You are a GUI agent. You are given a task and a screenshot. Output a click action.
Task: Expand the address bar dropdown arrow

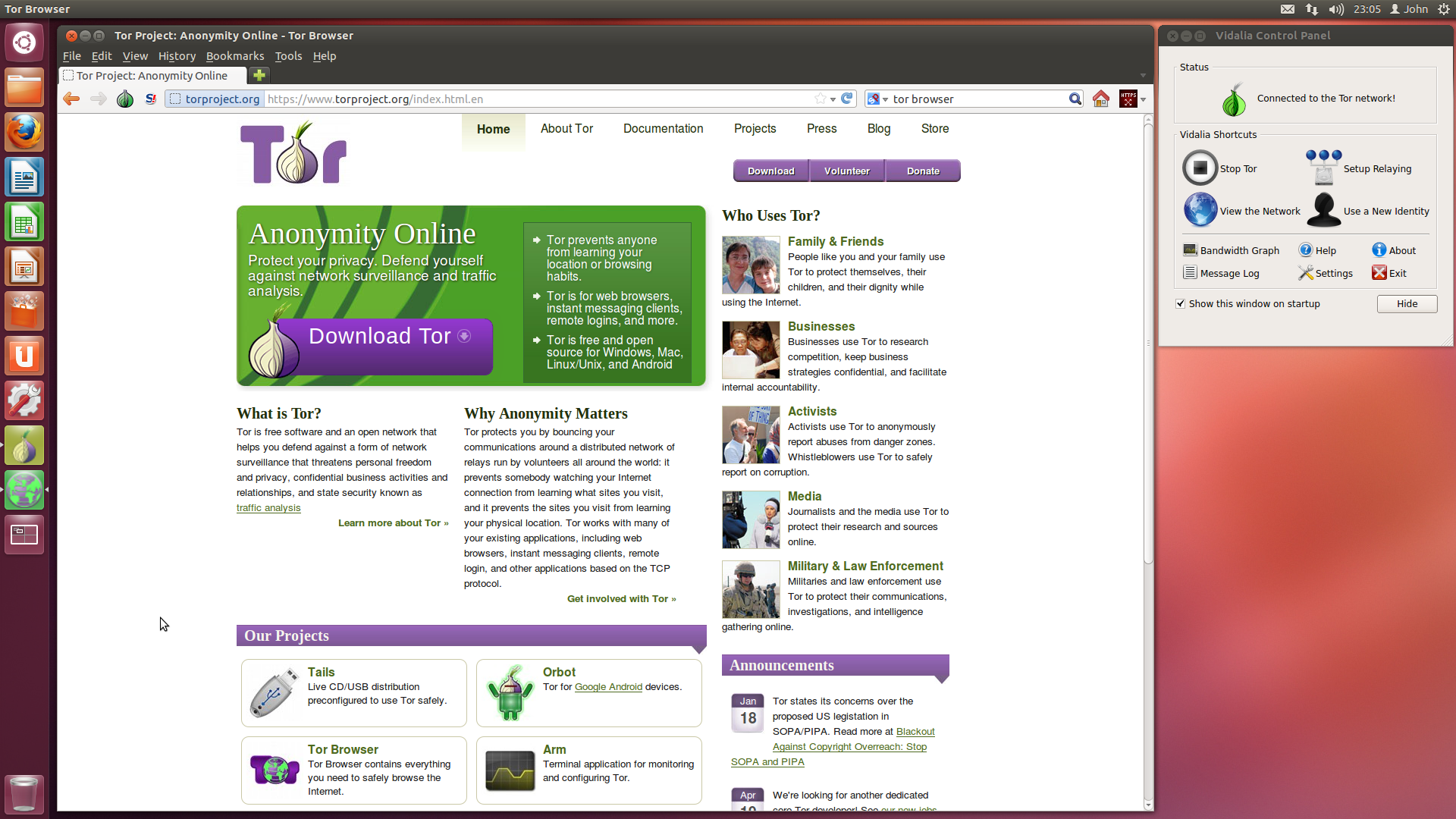click(834, 99)
